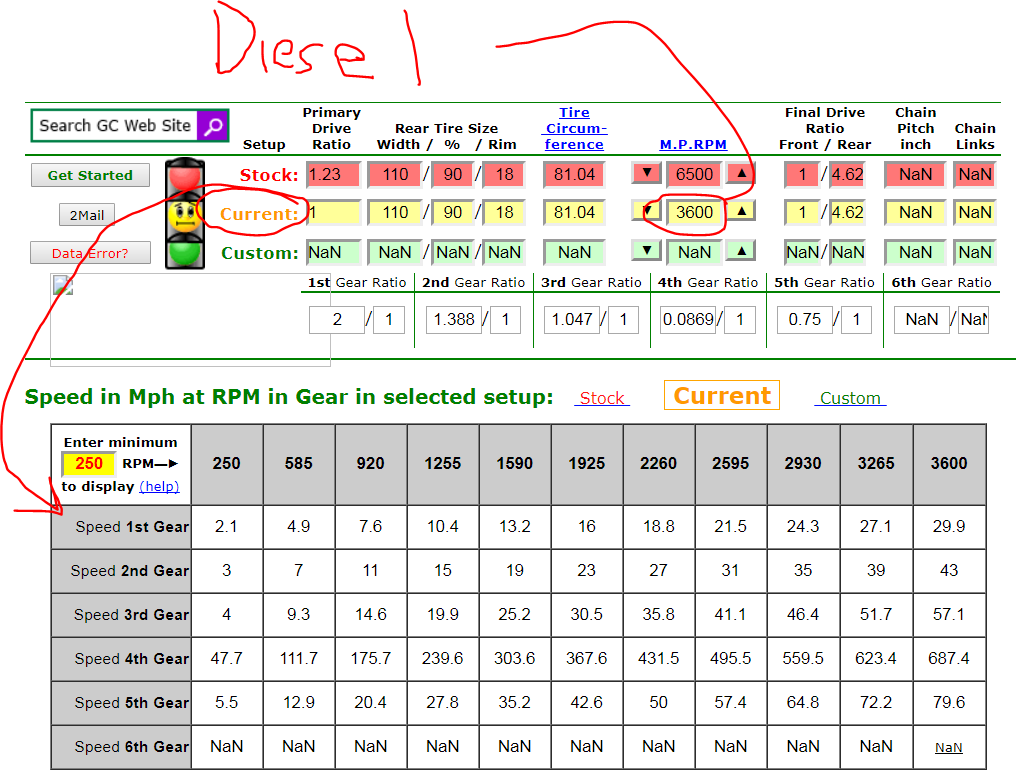Increase Custom M.P.RPM with up arrow
Screen dimensions: 1016x778
[x=740, y=251]
